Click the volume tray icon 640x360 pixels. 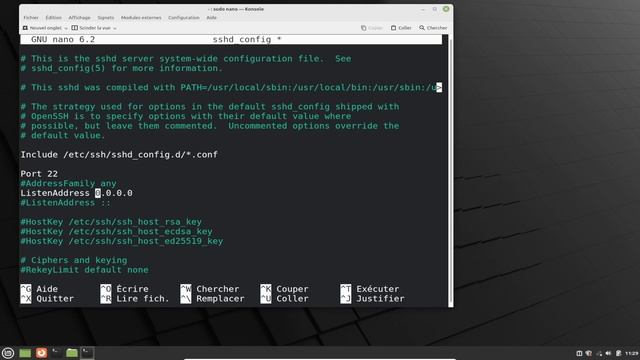click(x=608, y=353)
